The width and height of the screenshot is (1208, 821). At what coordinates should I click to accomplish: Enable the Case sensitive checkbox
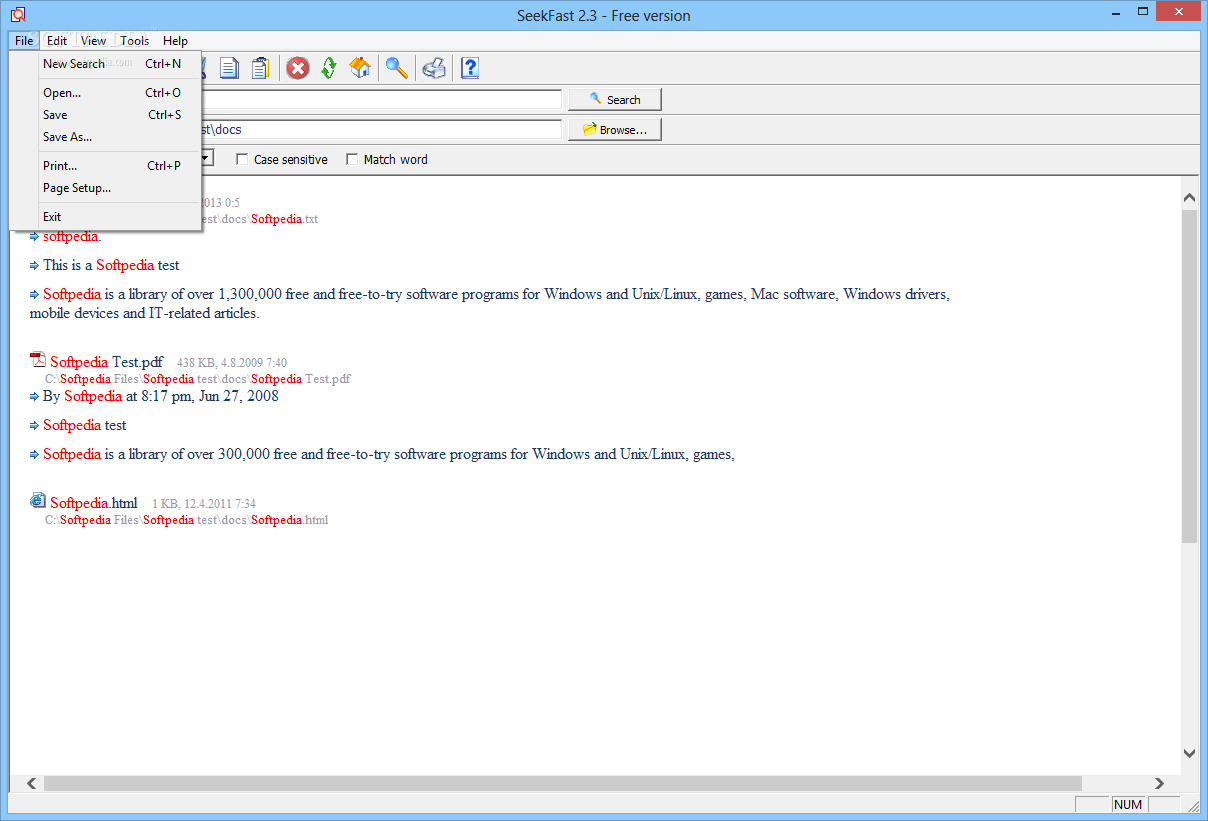click(242, 159)
